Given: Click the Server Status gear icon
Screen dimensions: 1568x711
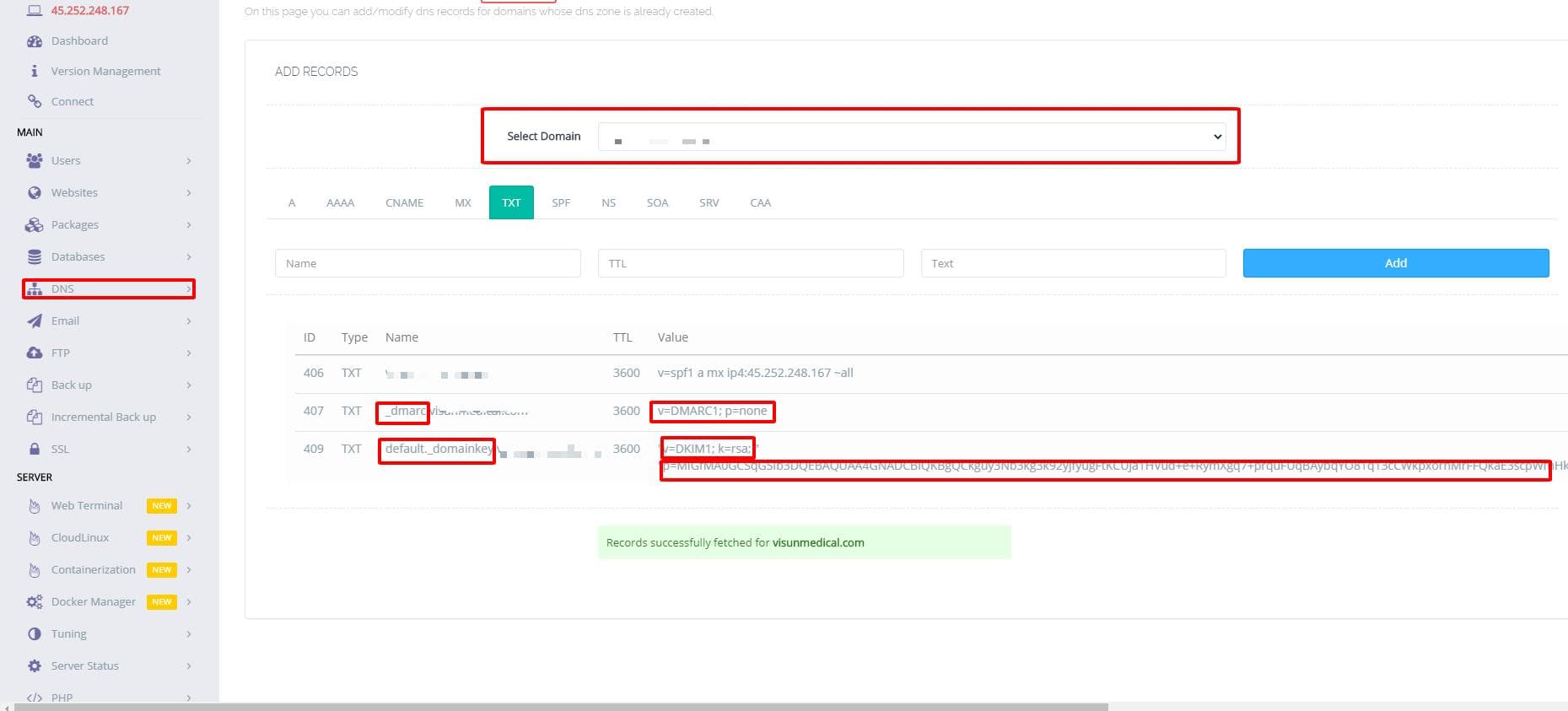Looking at the screenshot, I should pyautogui.click(x=35, y=665).
